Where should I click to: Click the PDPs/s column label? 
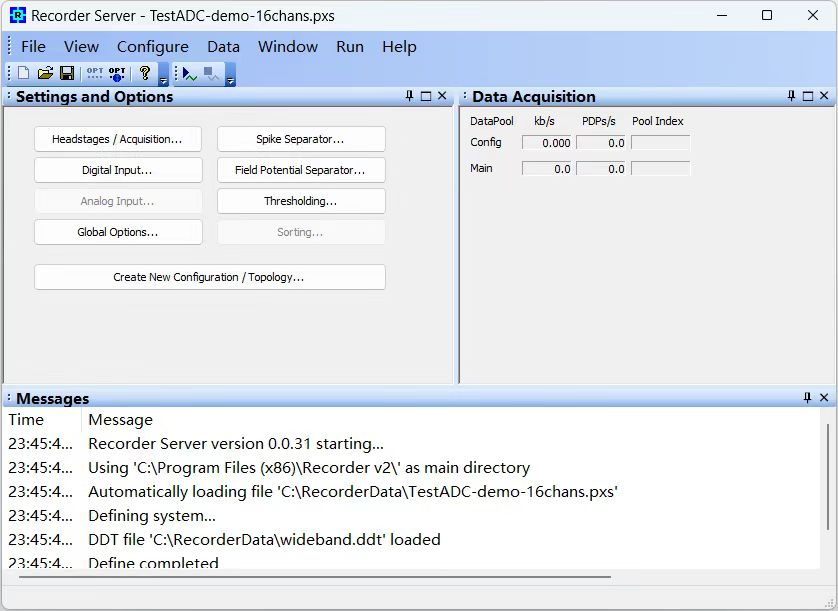pyautogui.click(x=599, y=121)
